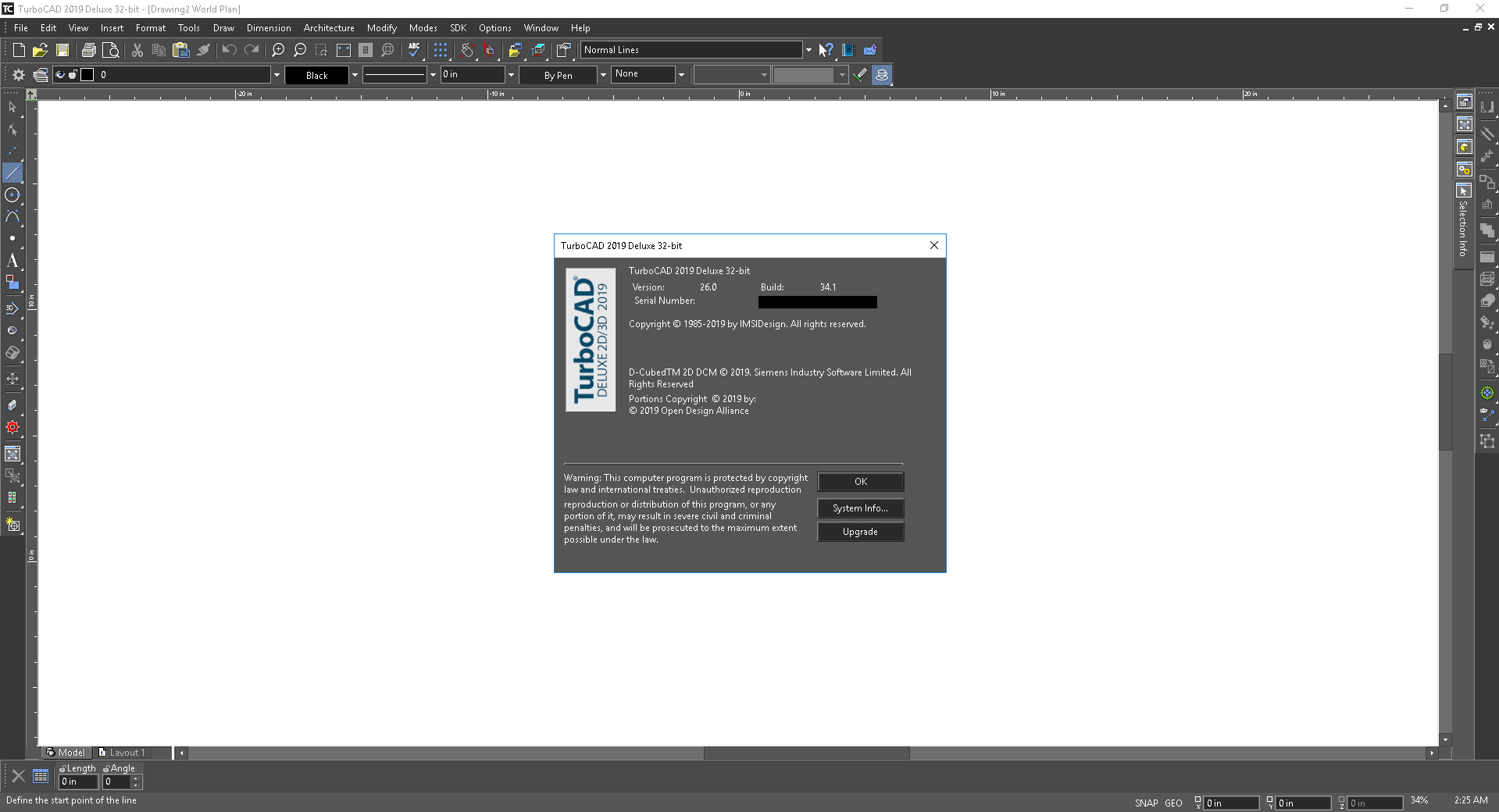Expand the Black pen color dropdown
Image resolution: width=1499 pixels, height=812 pixels.
point(355,75)
